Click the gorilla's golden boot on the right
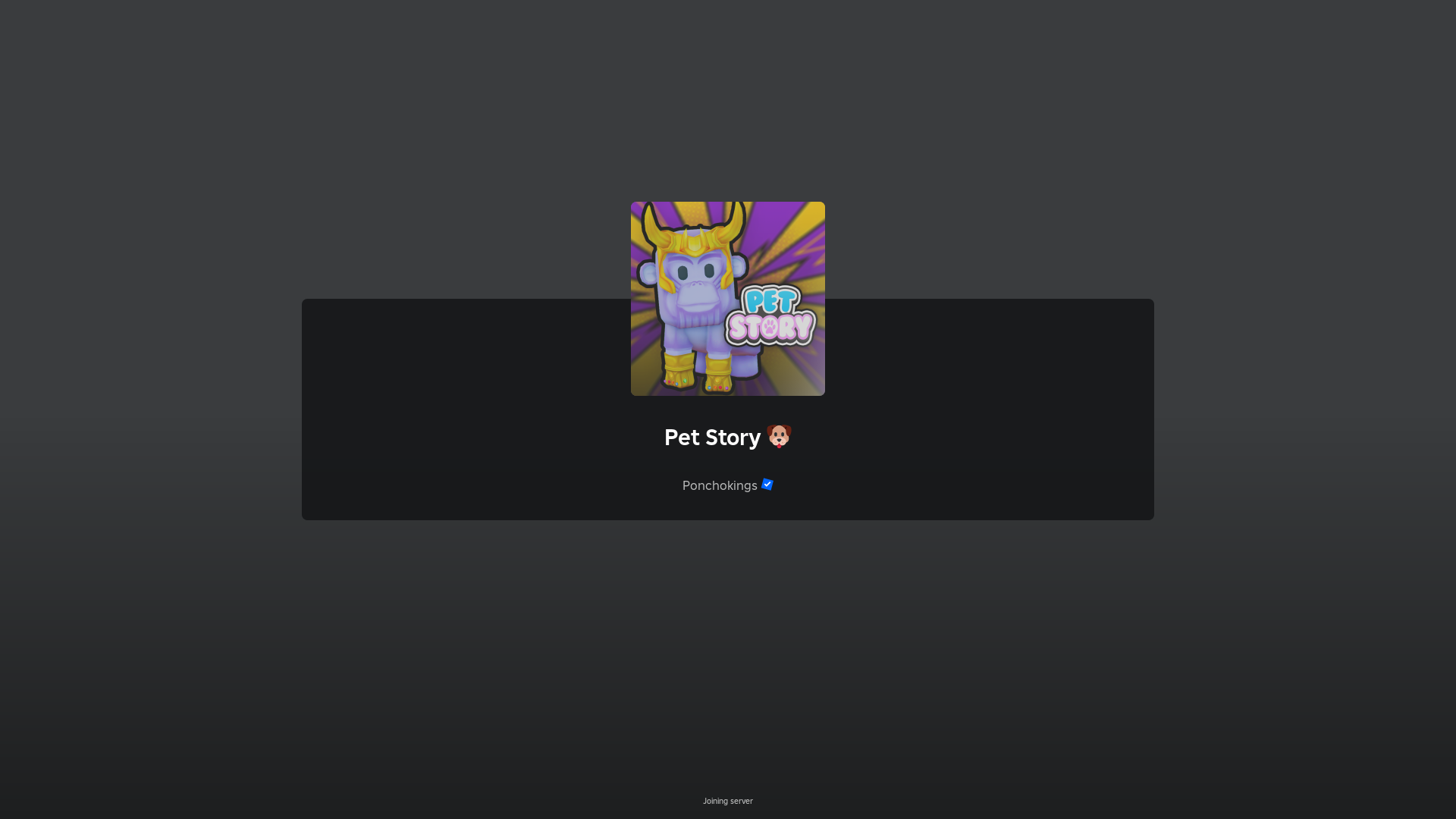 (717, 375)
